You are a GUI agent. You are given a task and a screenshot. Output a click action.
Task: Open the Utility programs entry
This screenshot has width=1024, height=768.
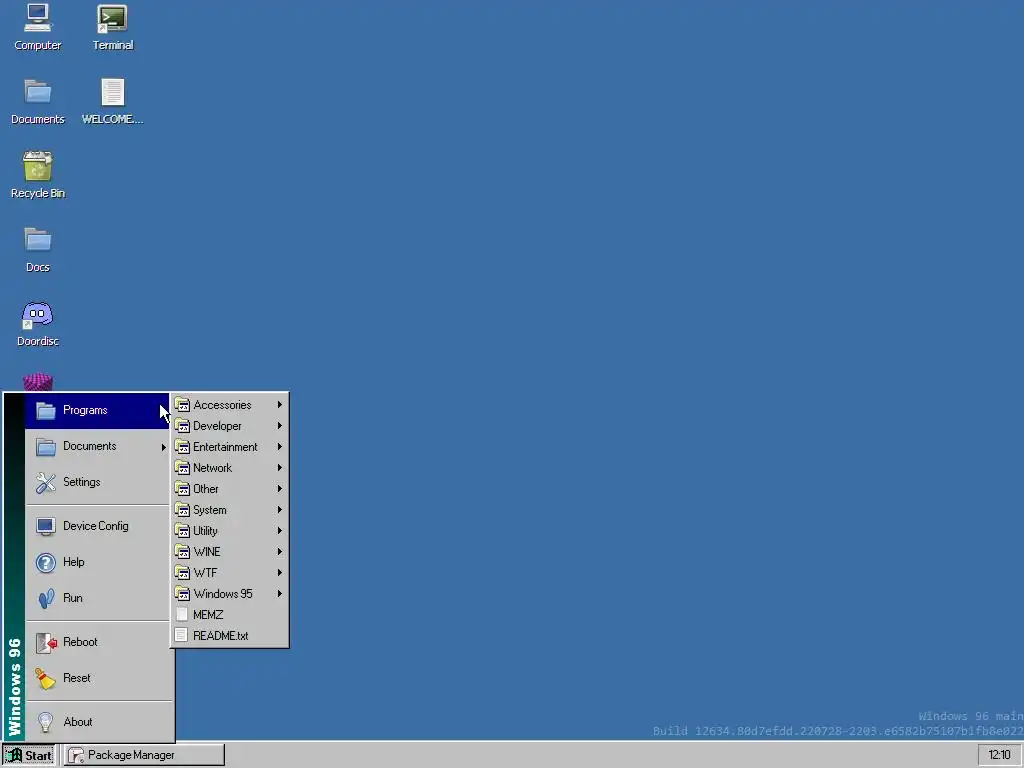229,530
